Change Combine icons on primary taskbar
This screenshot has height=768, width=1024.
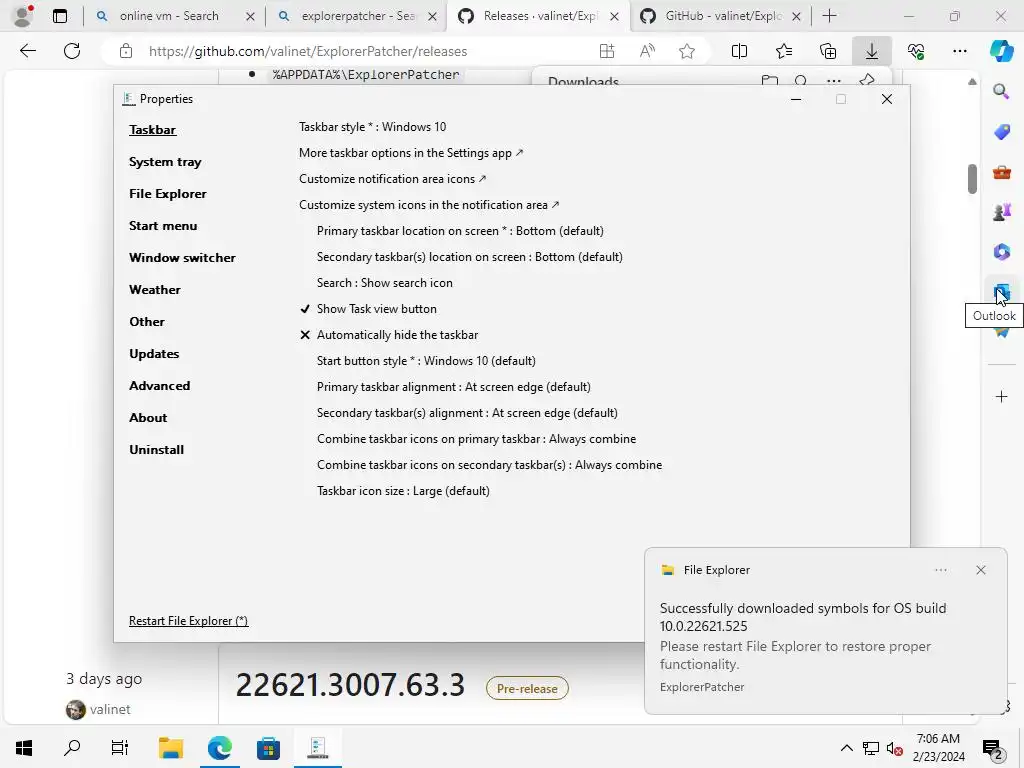pyautogui.click(x=477, y=439)
